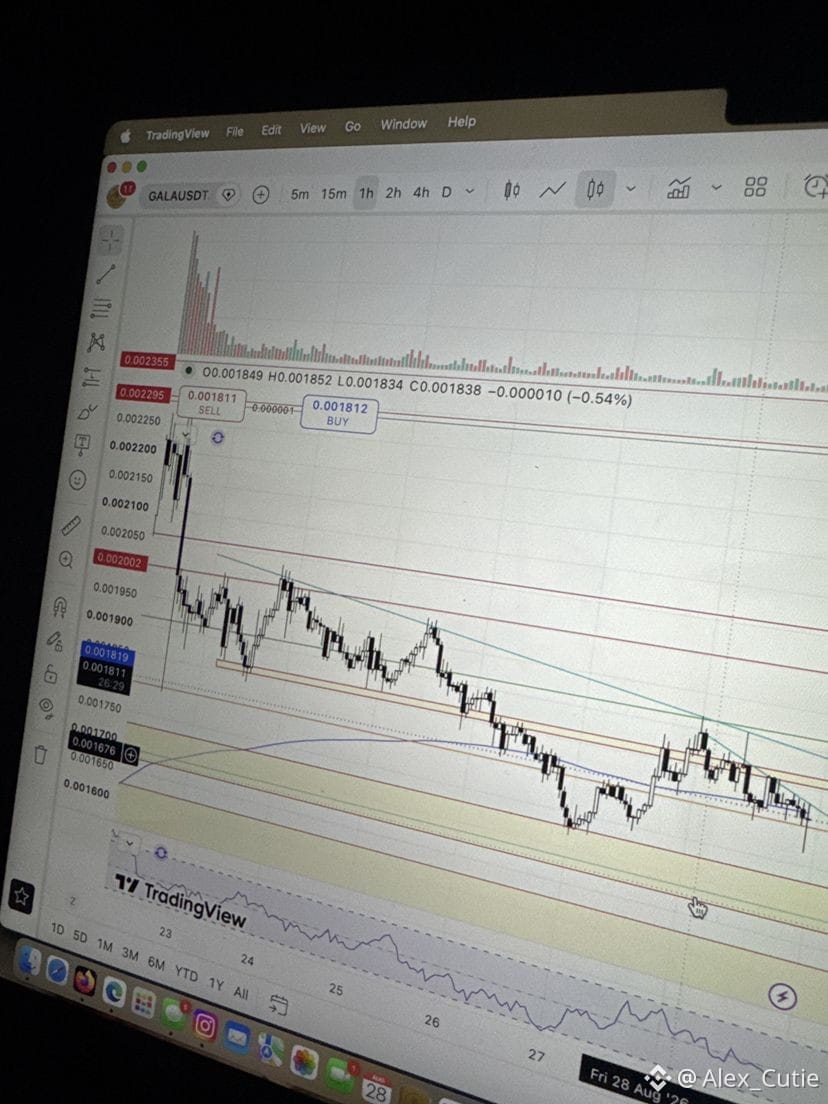Toggle magnet mode in drawing toolbar
This screenshot has height=1104, width=828.
(x=60, y=606)
